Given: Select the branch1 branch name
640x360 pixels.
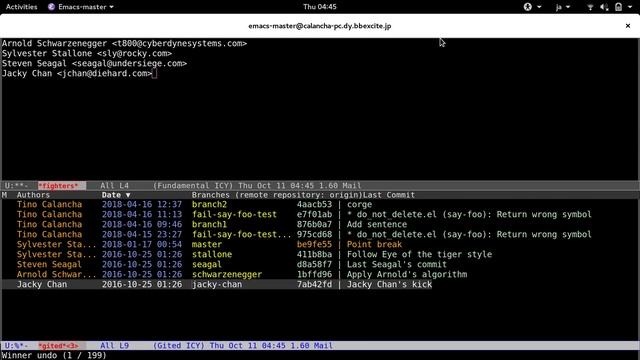Looking at the screenshot, I should [209, 224].
